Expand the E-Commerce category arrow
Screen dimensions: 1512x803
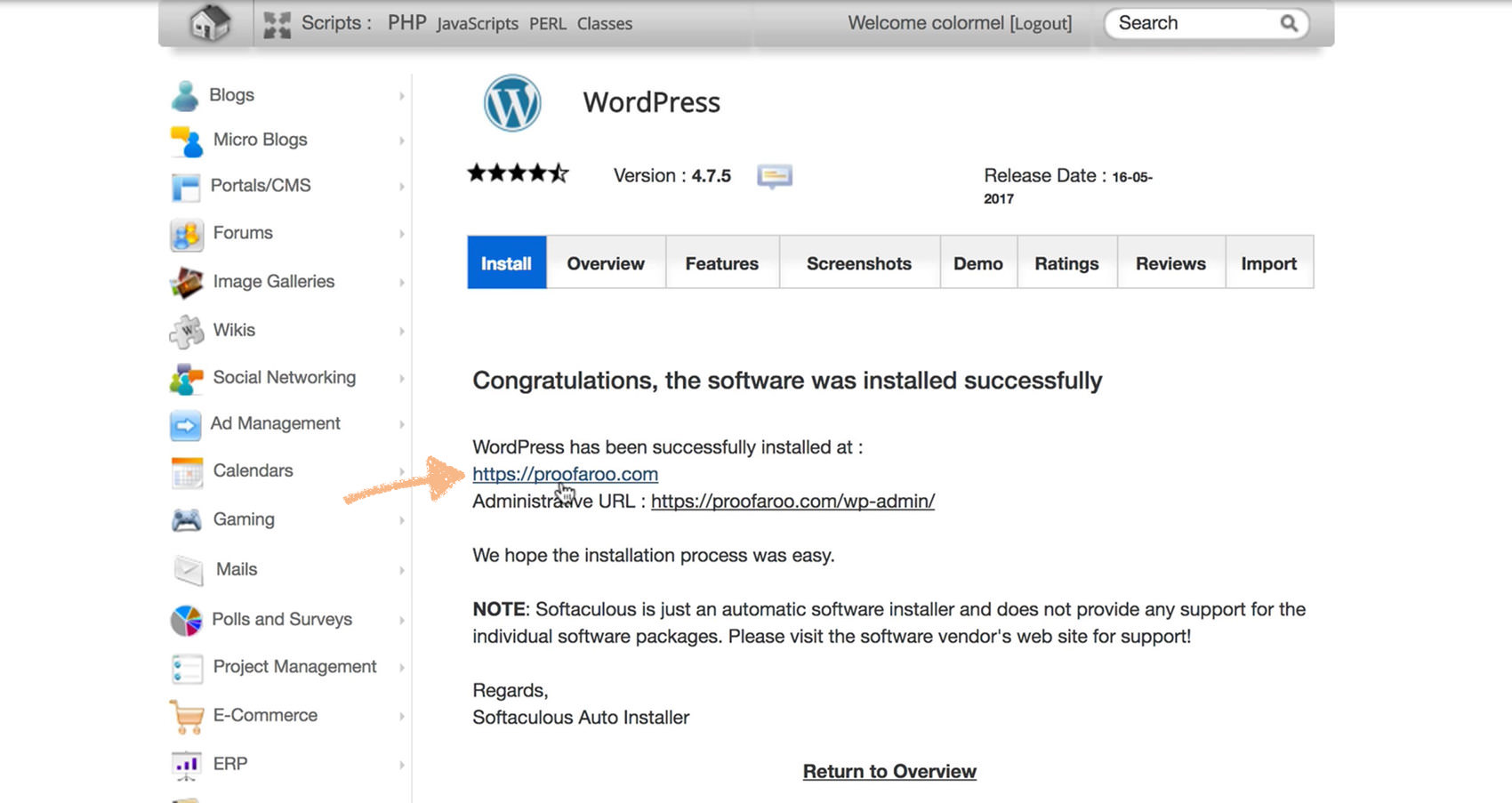coord(402,717)
